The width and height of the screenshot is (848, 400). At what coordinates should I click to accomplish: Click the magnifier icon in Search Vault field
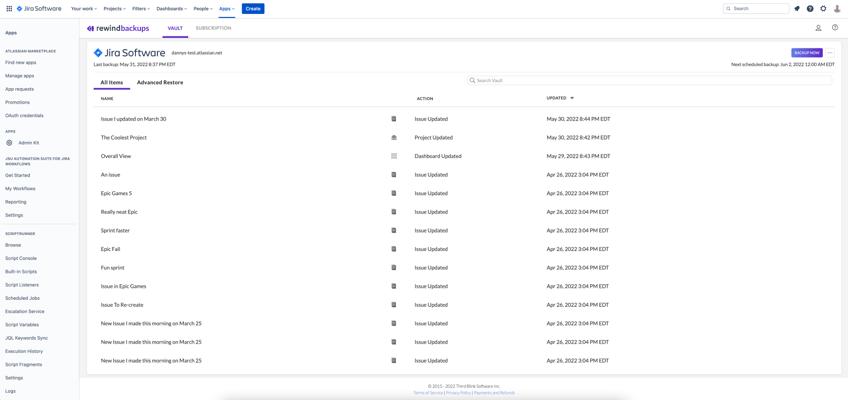[x=472, y=81]
